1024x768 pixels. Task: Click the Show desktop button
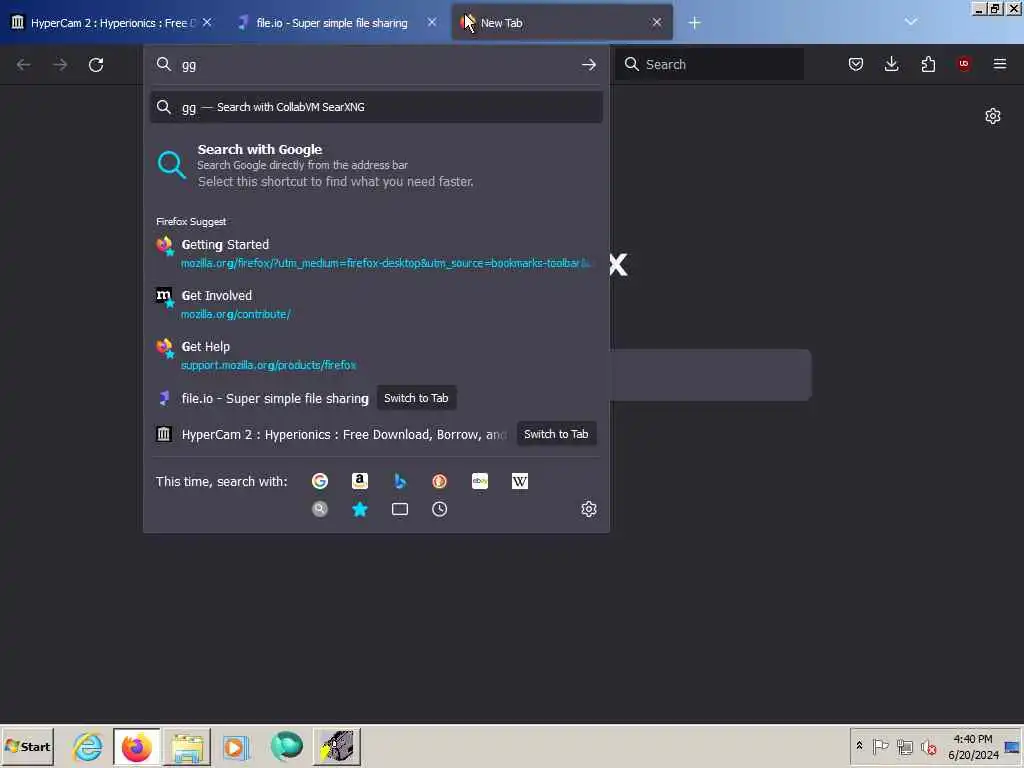1012,746
